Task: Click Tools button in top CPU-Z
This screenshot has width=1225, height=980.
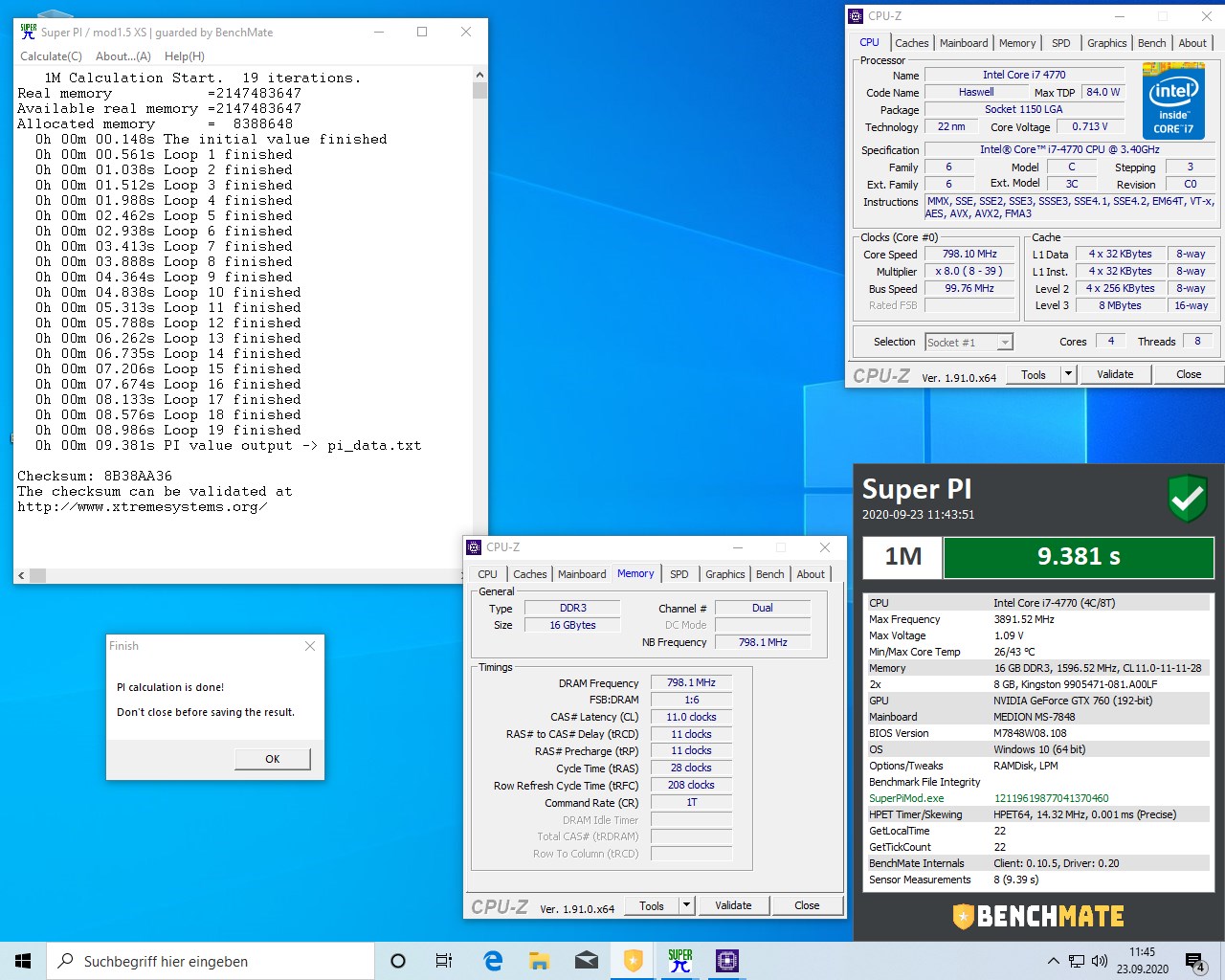Action: click(x=1034, y=374)
